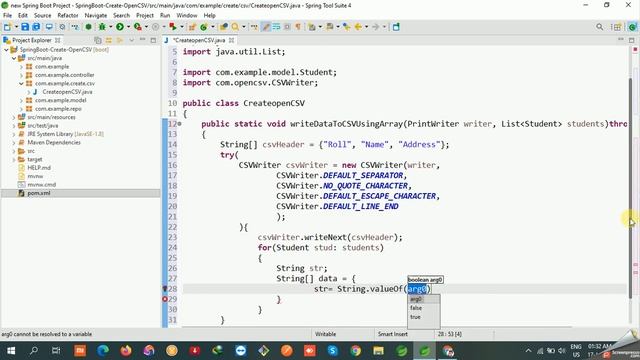
Task: Open Windows Start menu
Action: coord(11,351)
